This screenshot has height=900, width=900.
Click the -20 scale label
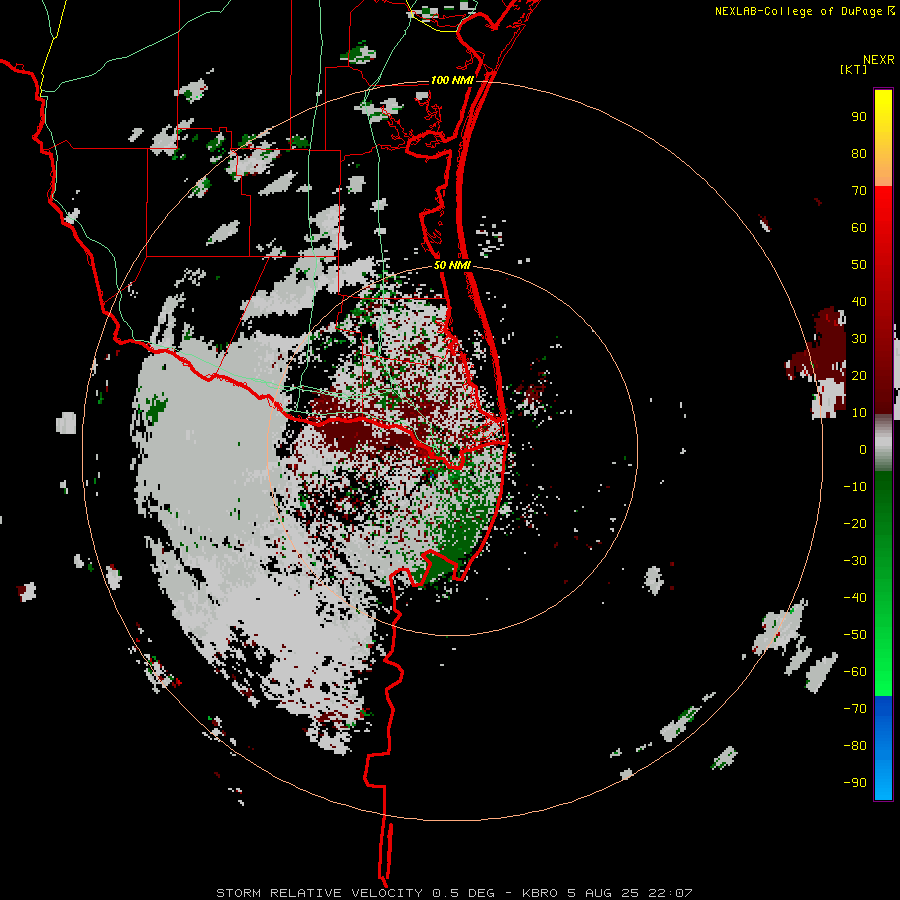click(x=855, y=524)
